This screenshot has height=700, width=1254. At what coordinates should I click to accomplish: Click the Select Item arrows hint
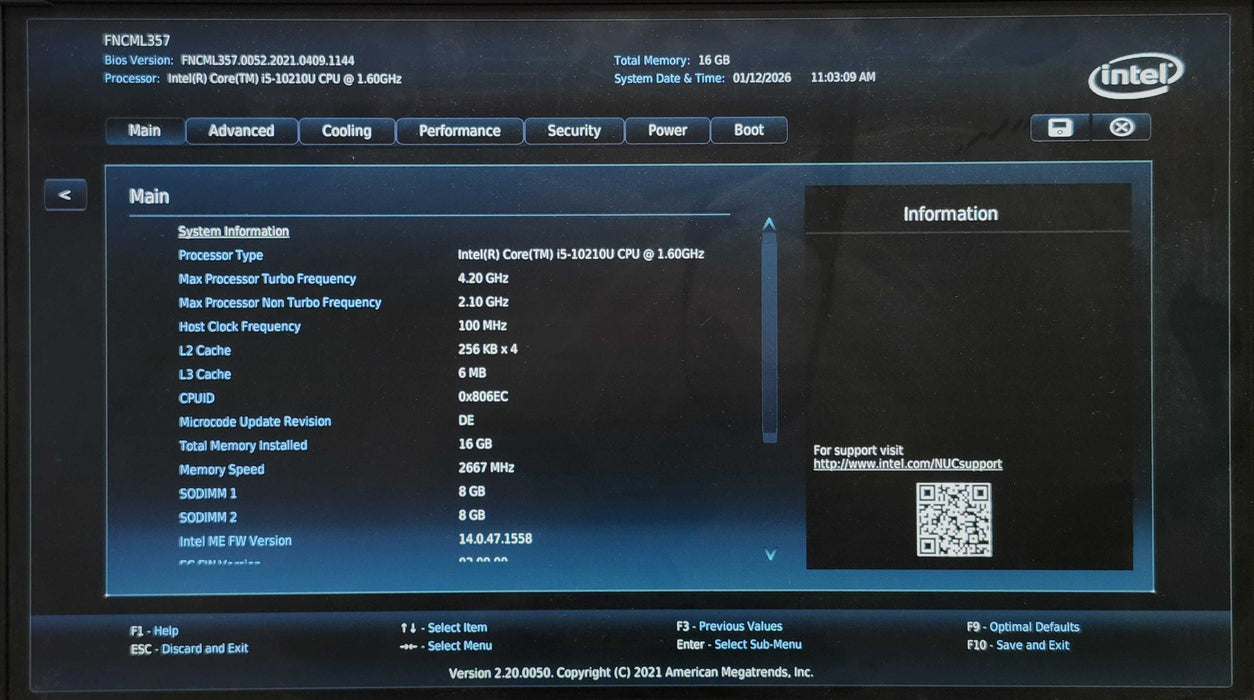443,628
